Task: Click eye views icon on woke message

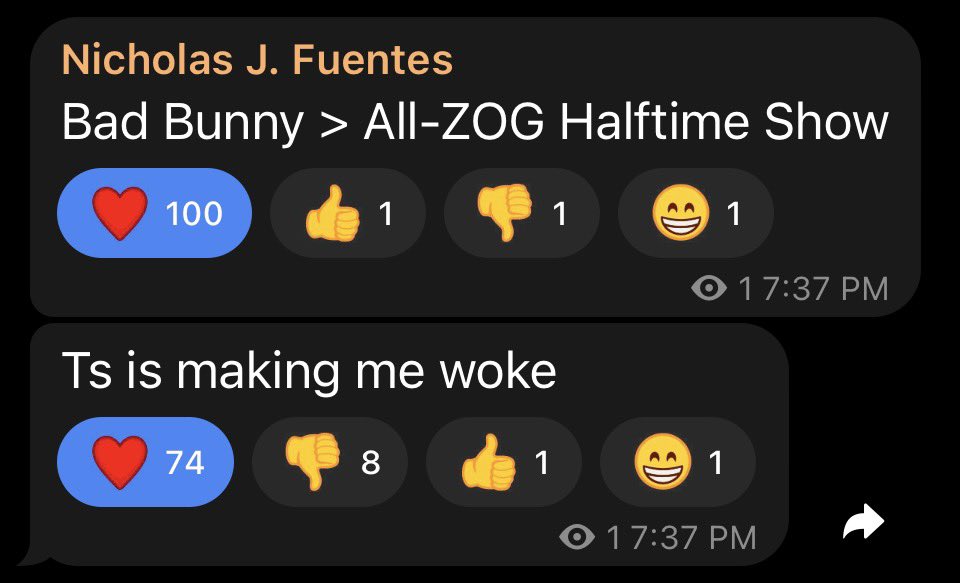Action: (577, 538)
